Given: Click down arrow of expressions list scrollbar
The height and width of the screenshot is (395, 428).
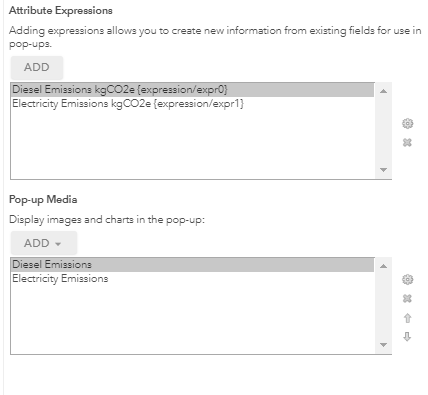Looking at the screenshot, I should (383, 170).
